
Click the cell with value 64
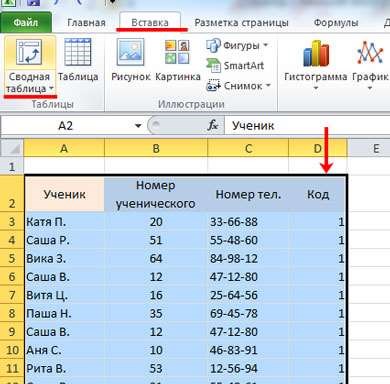[x=156, y=259]
